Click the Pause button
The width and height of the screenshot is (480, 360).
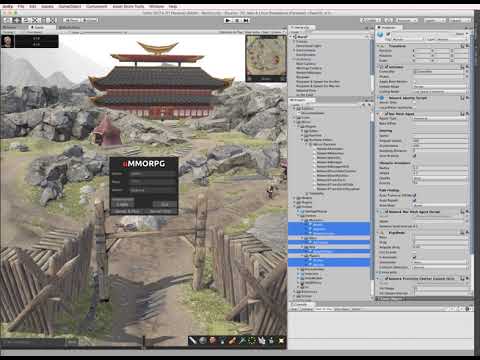(237, 20)
